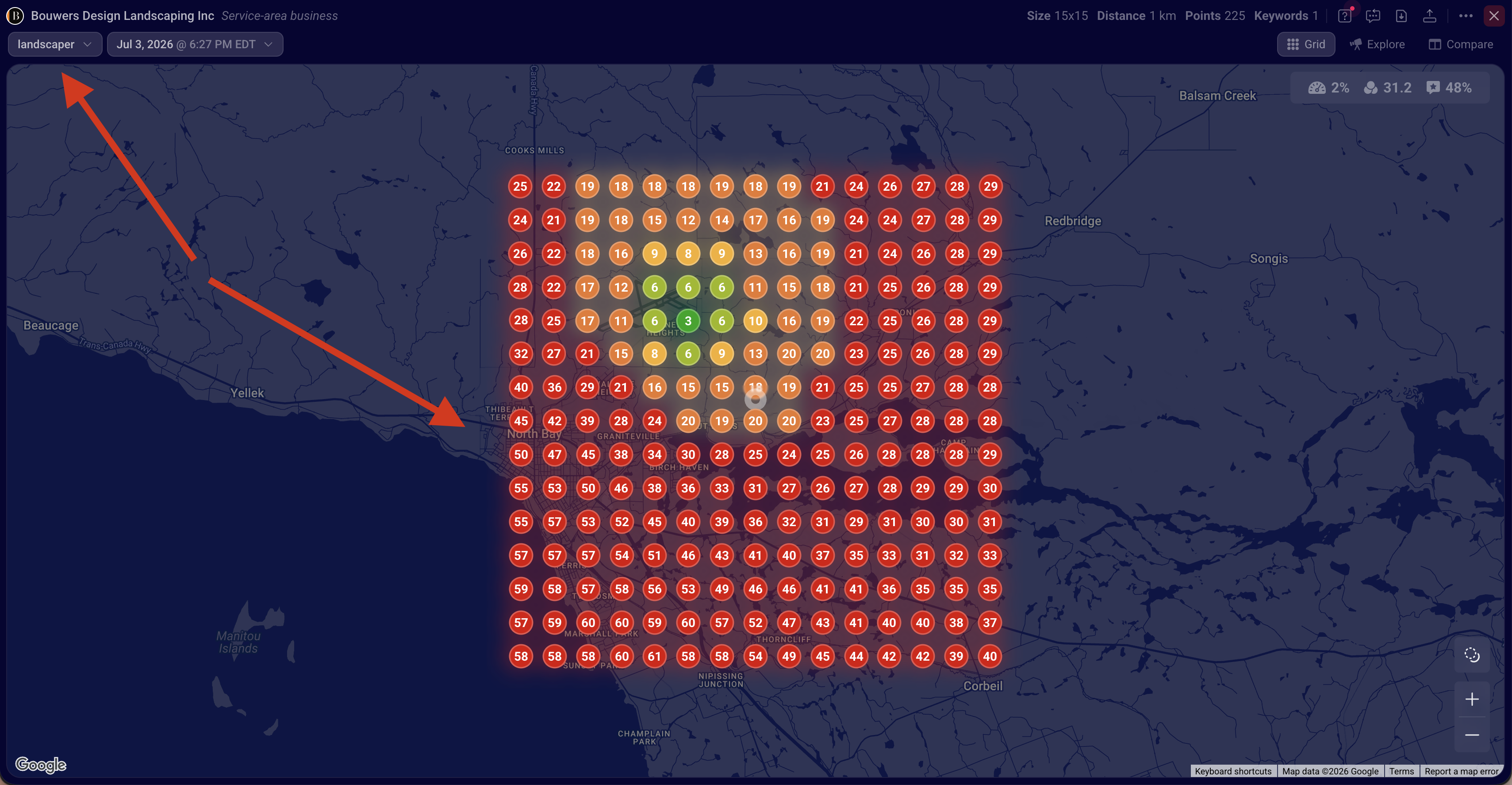The height and width of the screenshot is (785, 1512).
Task: Zoom in the map with plus button
Action: [1471, 699]
